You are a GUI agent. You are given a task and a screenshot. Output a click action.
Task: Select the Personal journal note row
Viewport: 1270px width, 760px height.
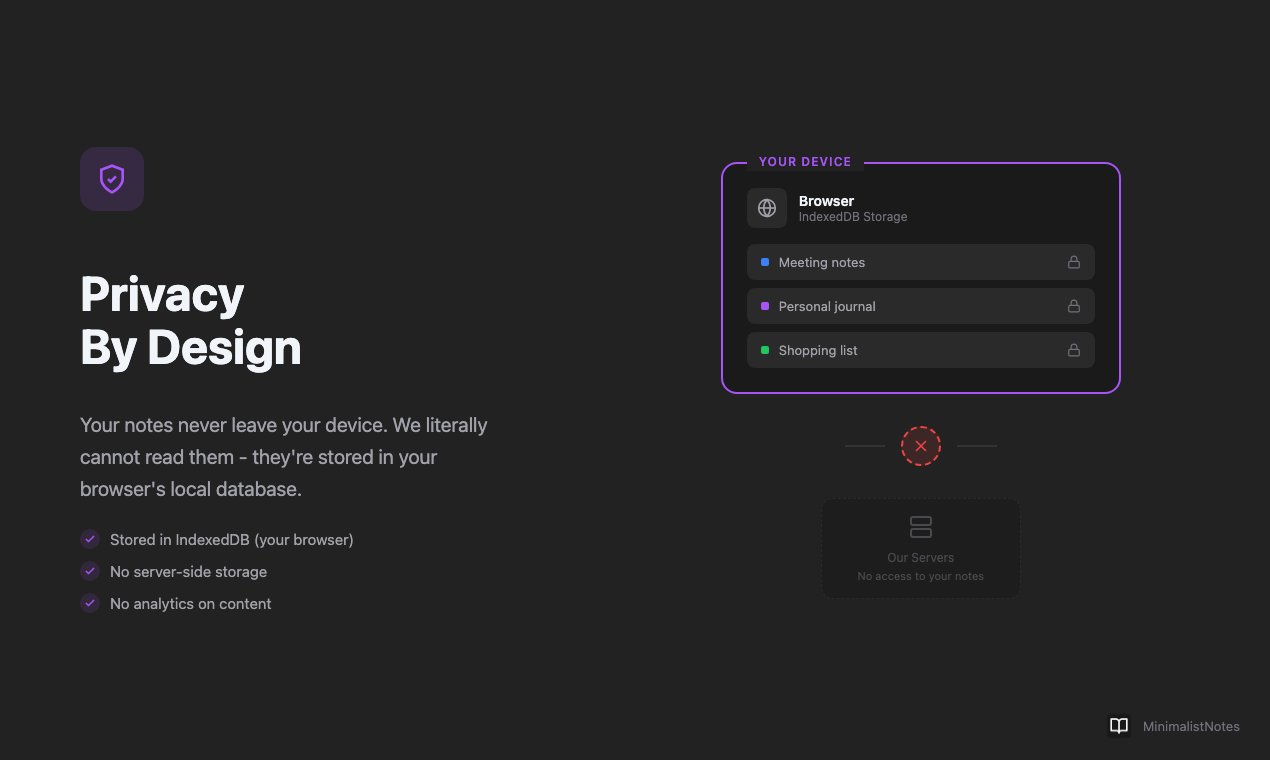[x=920, y=306]
